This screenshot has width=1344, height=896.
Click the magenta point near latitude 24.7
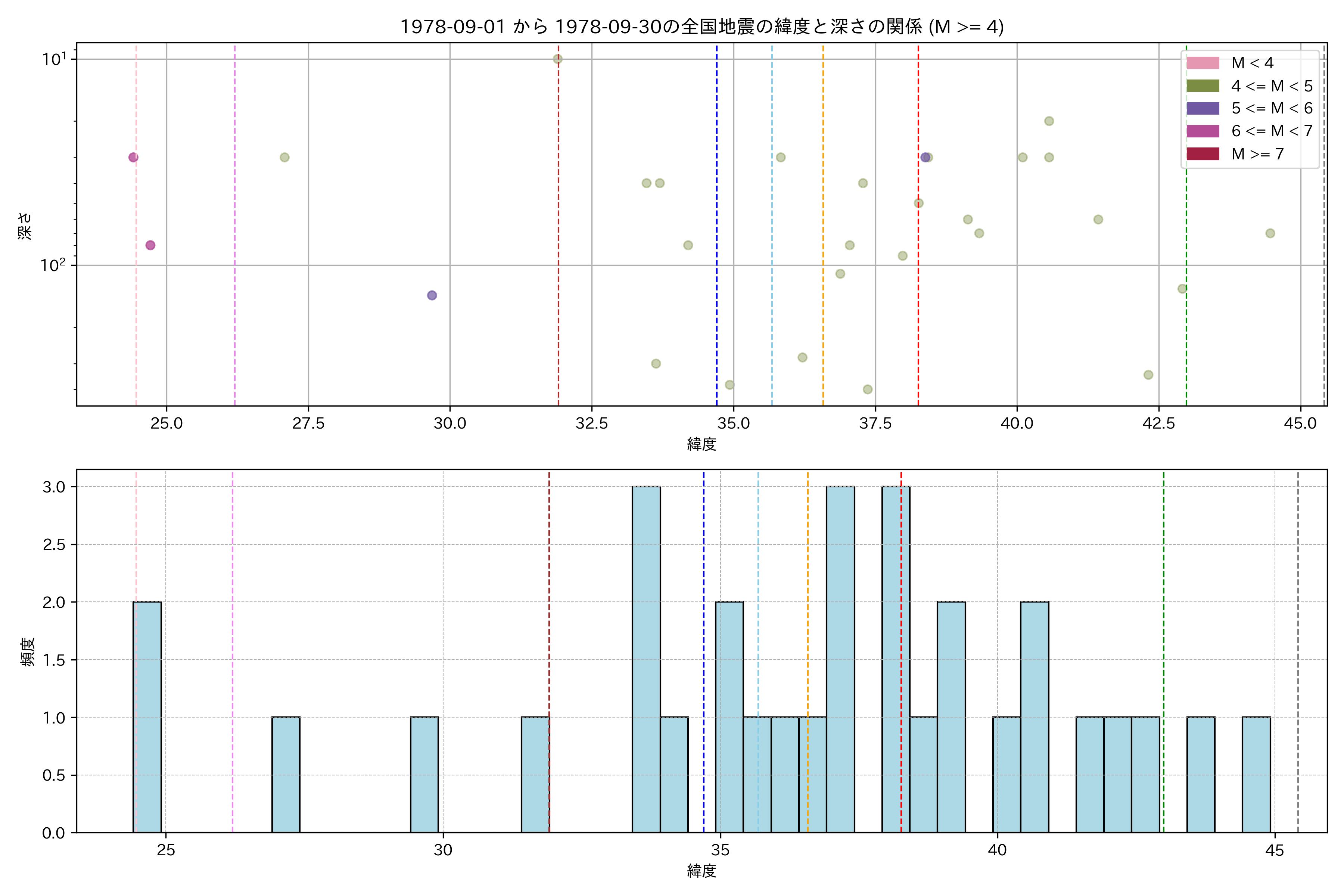point(150,245)
